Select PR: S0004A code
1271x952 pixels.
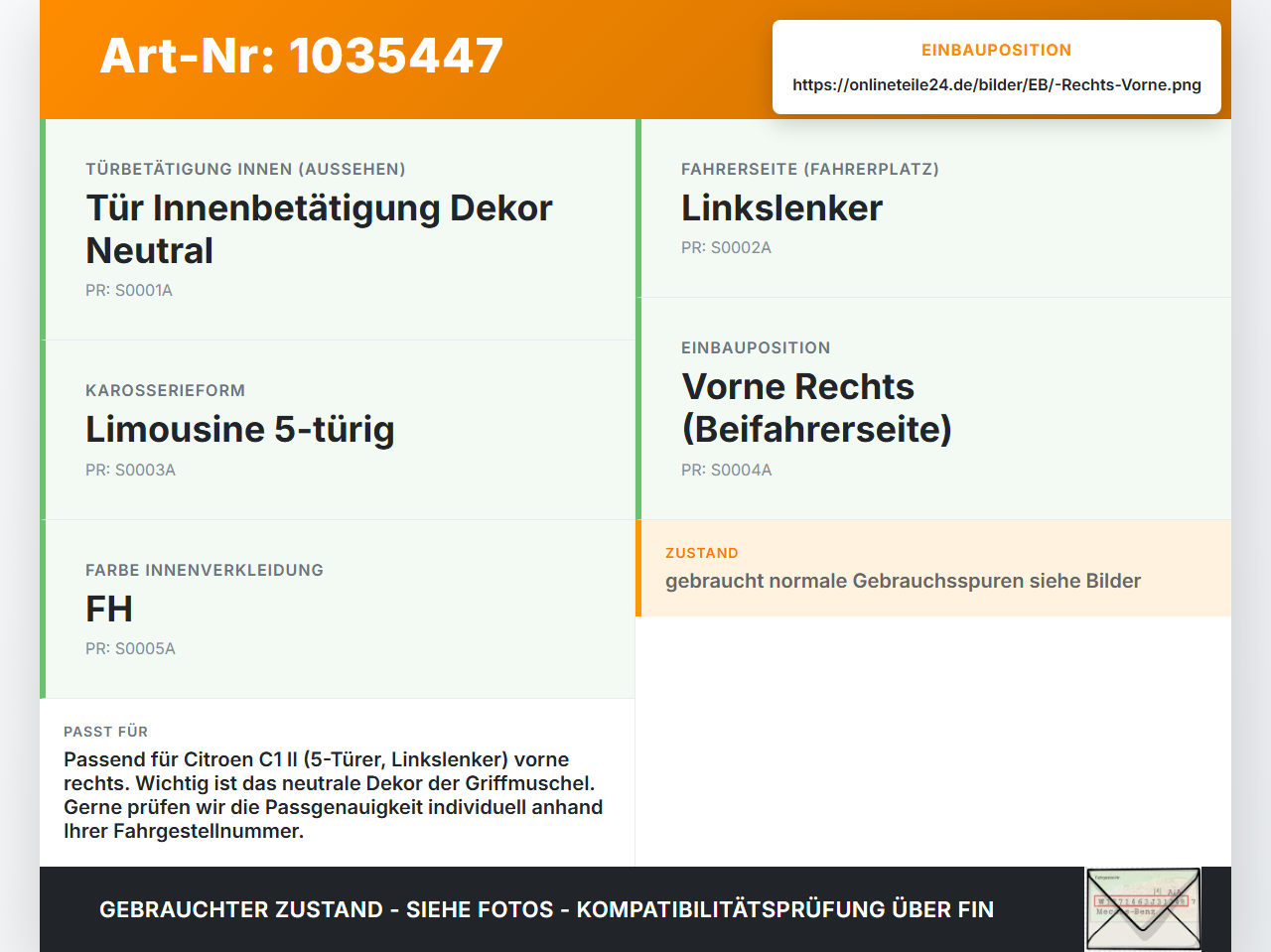click(x=726, y=470)
